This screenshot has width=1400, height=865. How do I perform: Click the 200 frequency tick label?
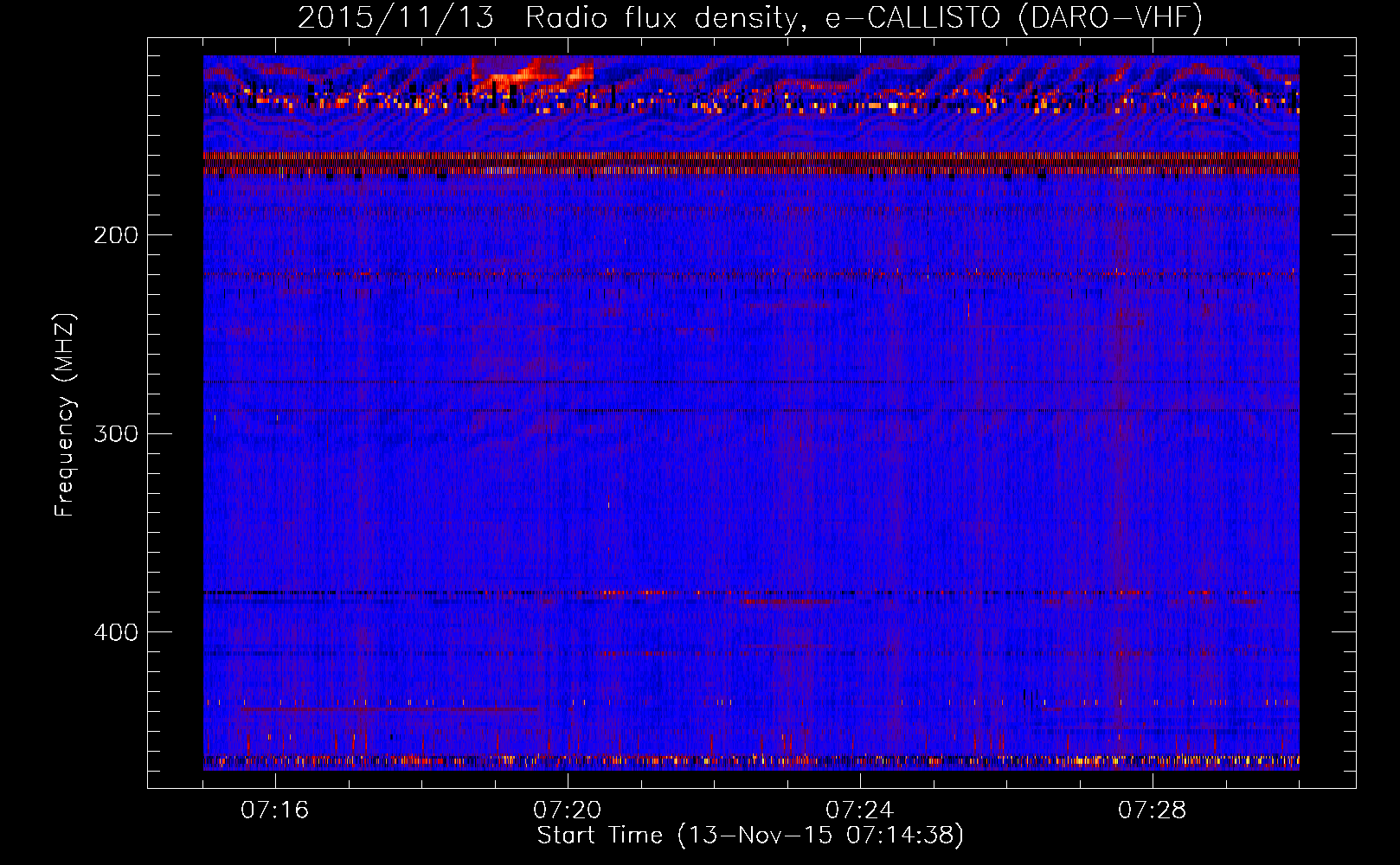(x=116, y=235)
